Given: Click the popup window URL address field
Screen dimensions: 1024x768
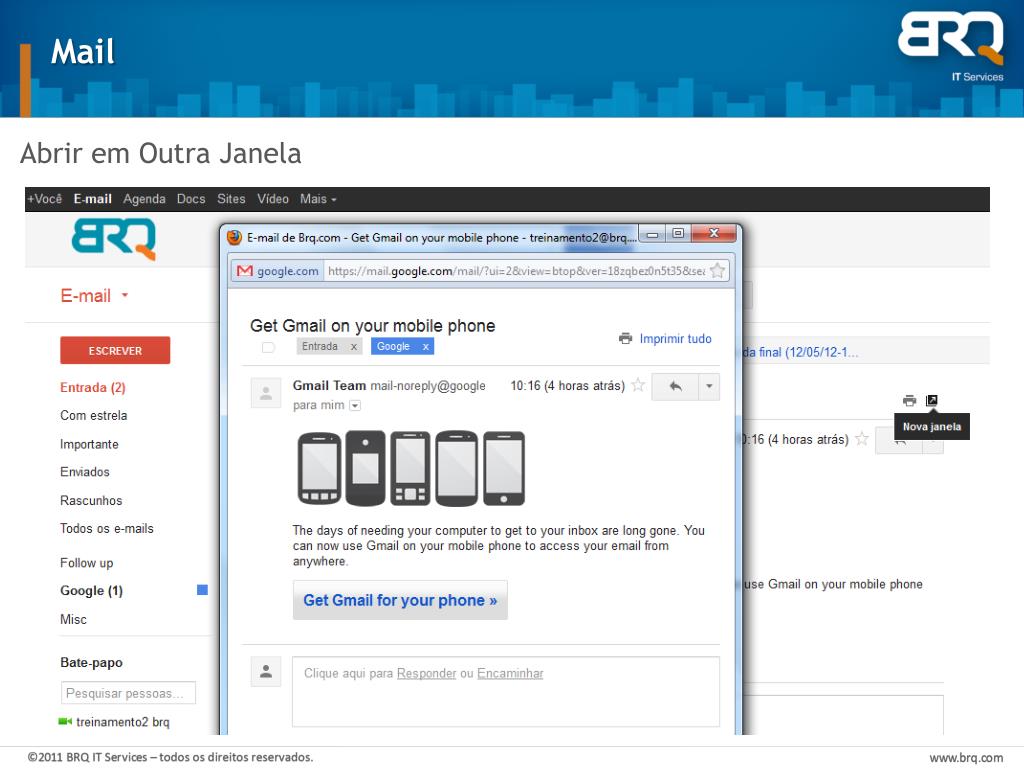Looking at the screenshot, I should point(516,271).
